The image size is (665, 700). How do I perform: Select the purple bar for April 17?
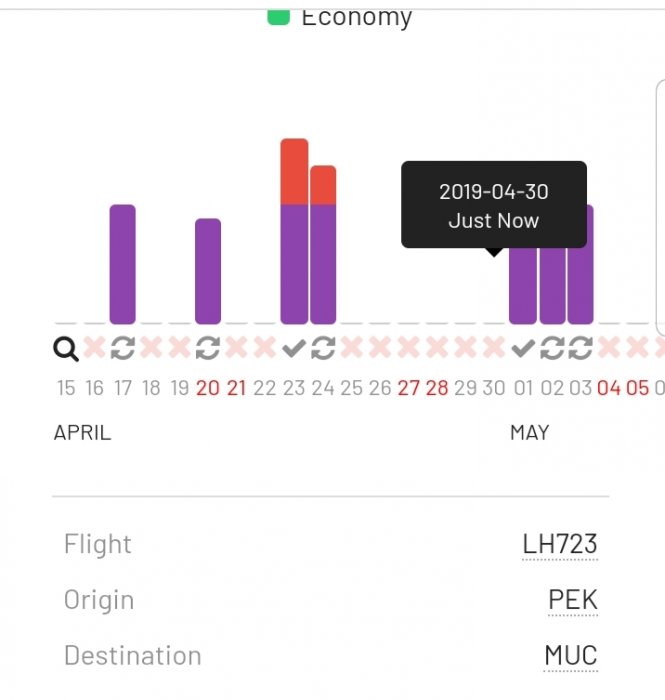pyautogui.click(x=122, y=264)
